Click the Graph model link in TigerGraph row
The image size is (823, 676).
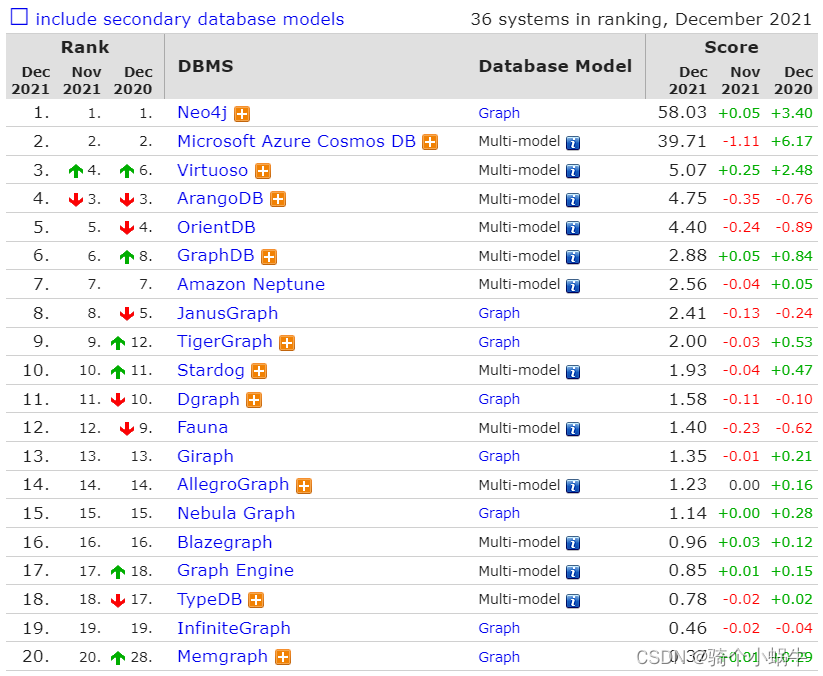499,342
